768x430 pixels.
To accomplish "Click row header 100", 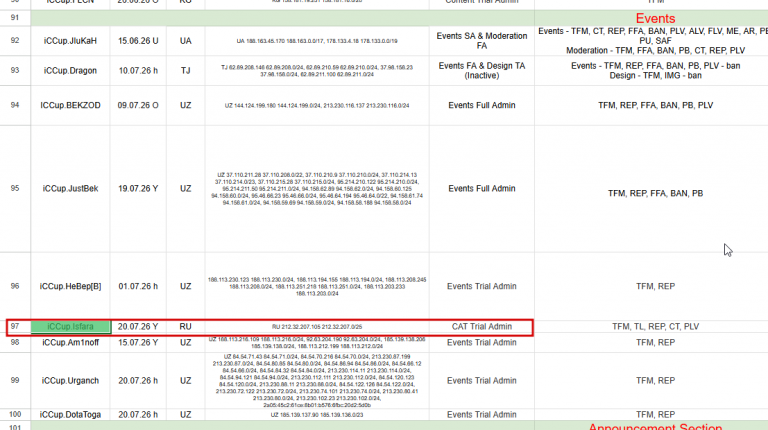I will coord(15,414).
